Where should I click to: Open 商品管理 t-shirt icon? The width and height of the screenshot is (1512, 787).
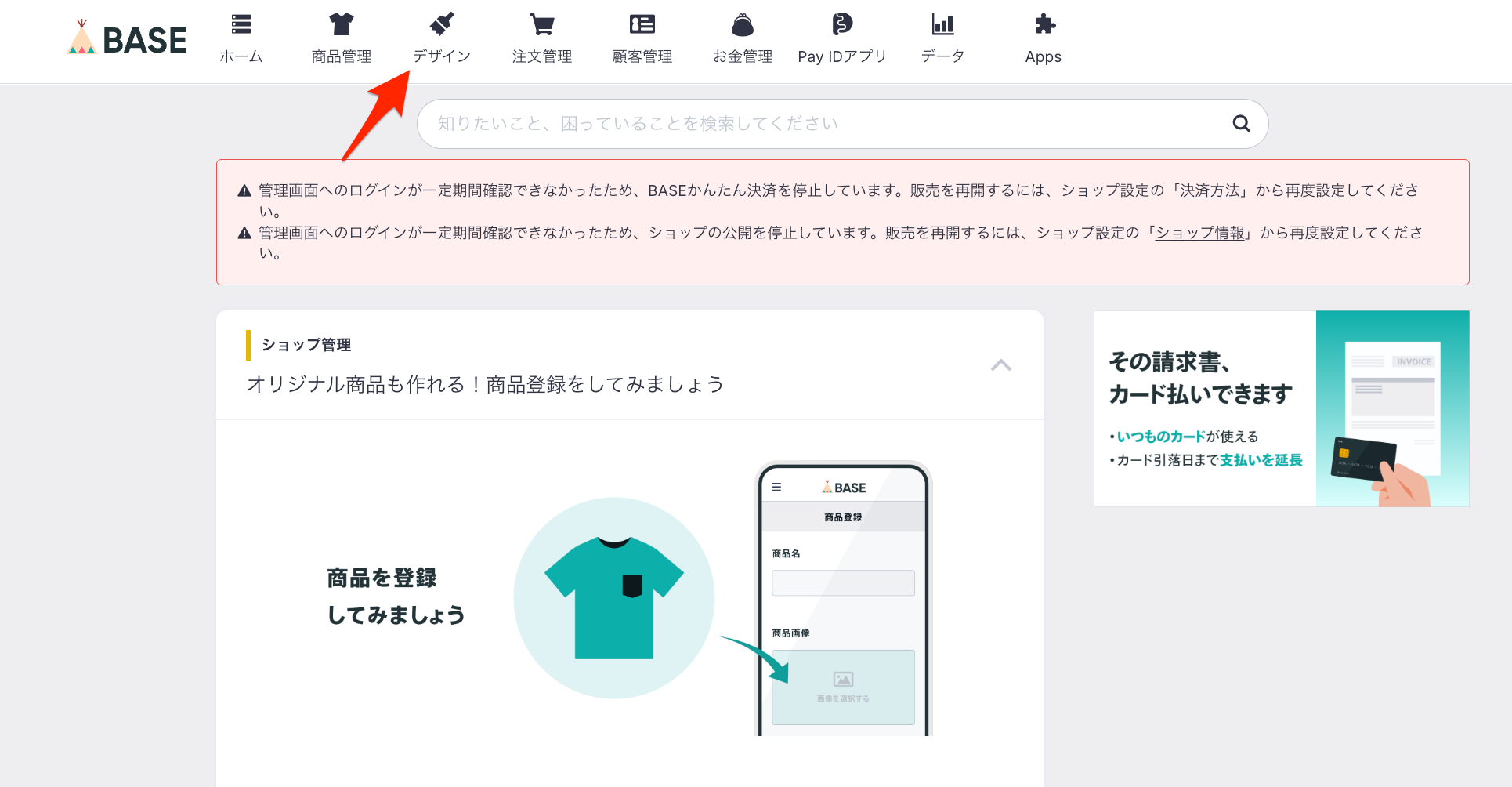tap(341, 24)
